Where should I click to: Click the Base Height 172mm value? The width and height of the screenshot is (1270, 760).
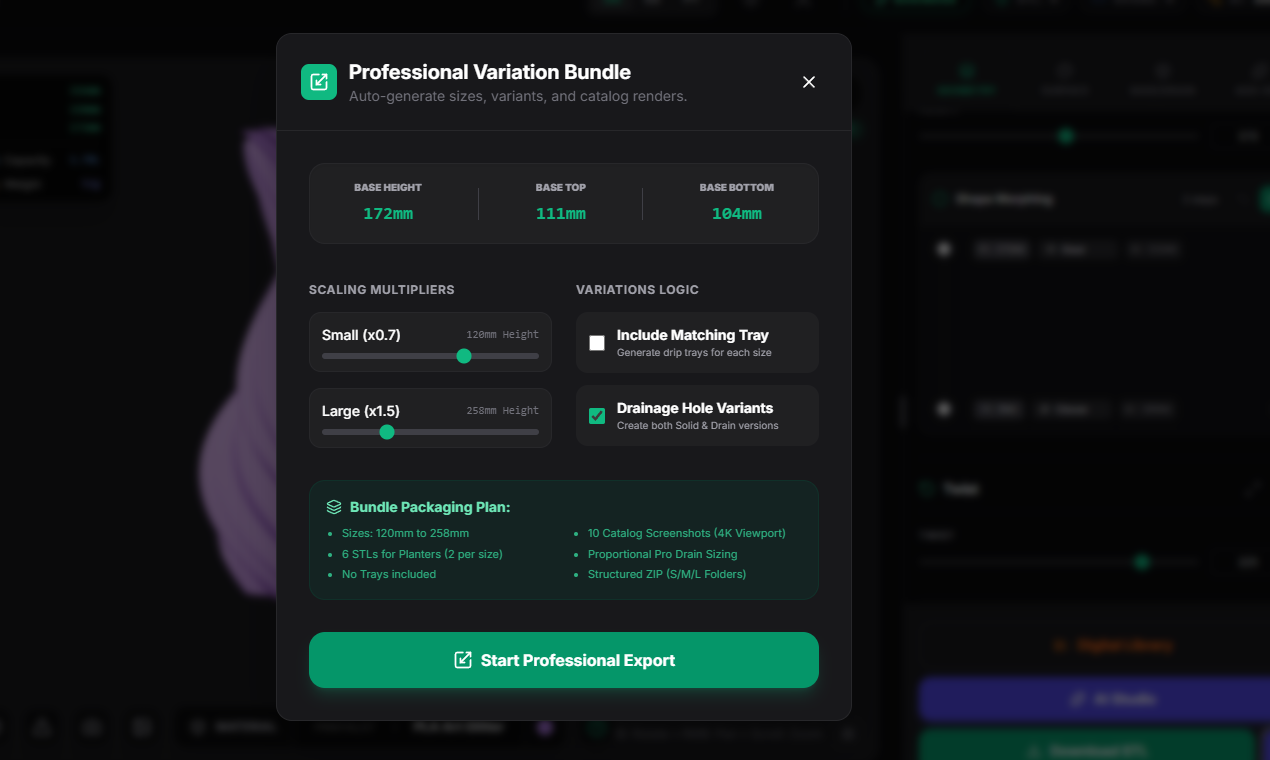pyautogui.click(x=388, y=214)
